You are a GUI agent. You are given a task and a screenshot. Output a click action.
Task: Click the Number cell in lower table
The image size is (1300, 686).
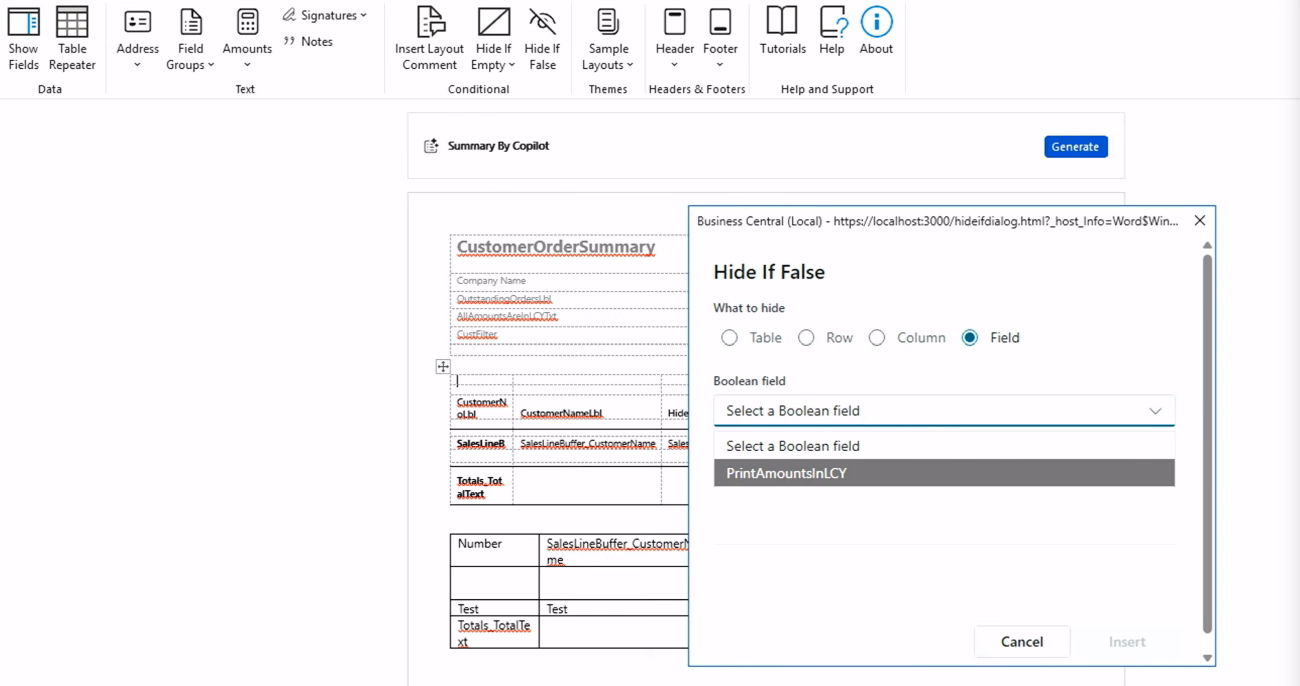pyautogui.click(x=494, y=550)
